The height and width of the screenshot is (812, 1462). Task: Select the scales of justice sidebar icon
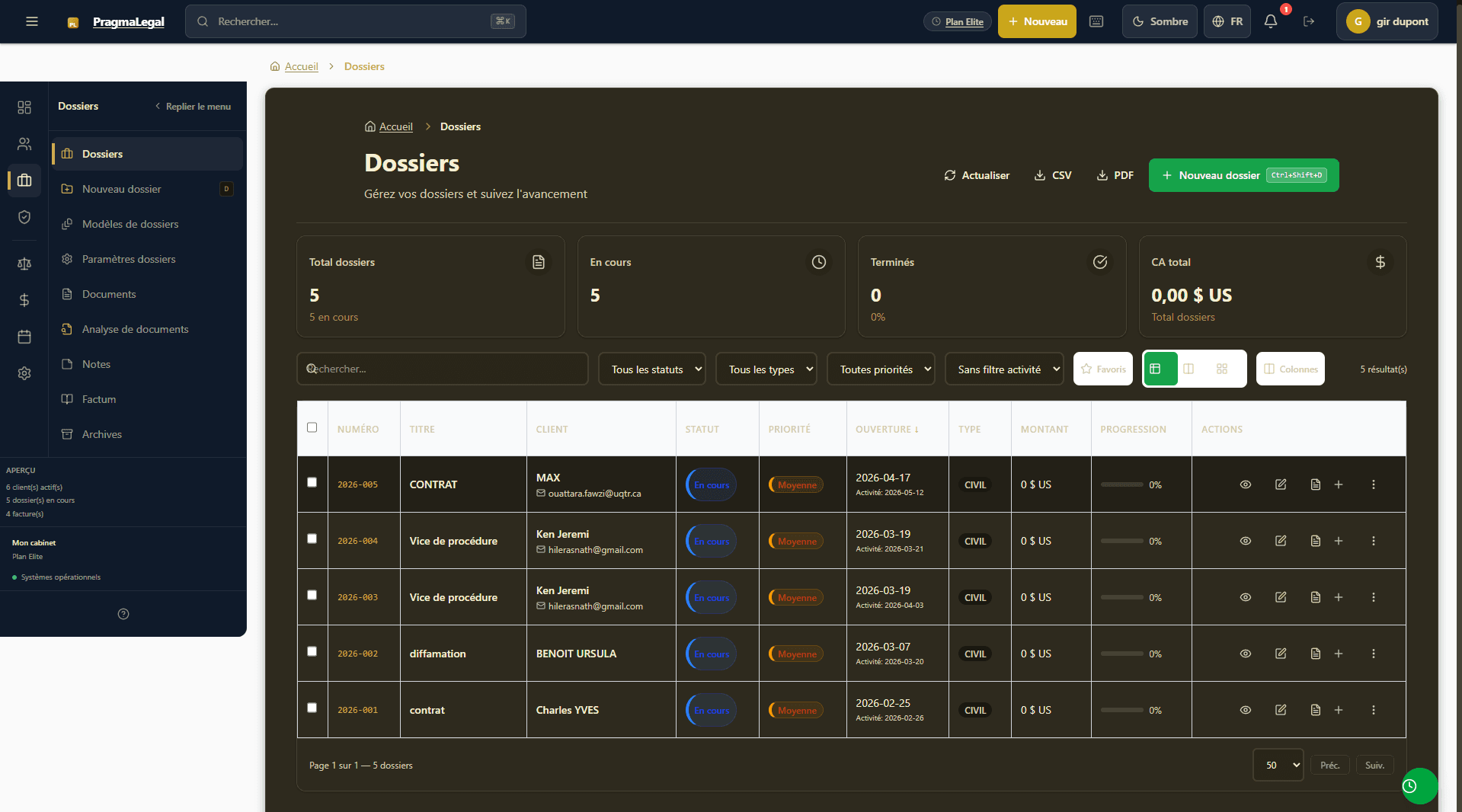(24, 264)
